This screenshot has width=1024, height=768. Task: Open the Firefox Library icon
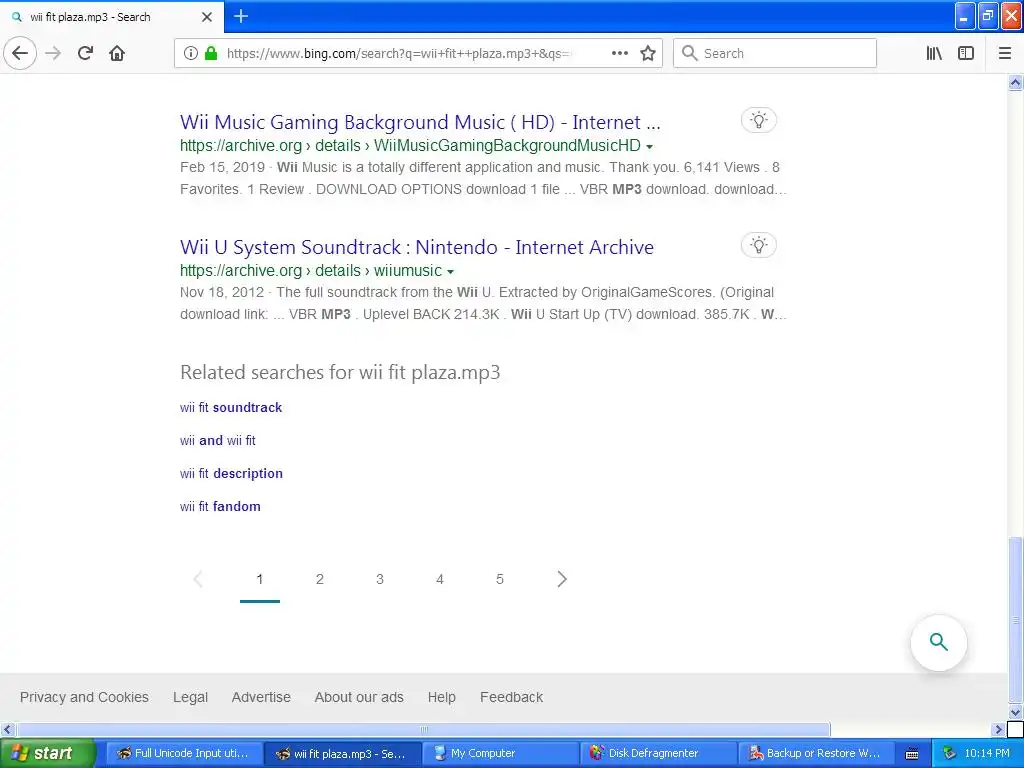point(934,53)
